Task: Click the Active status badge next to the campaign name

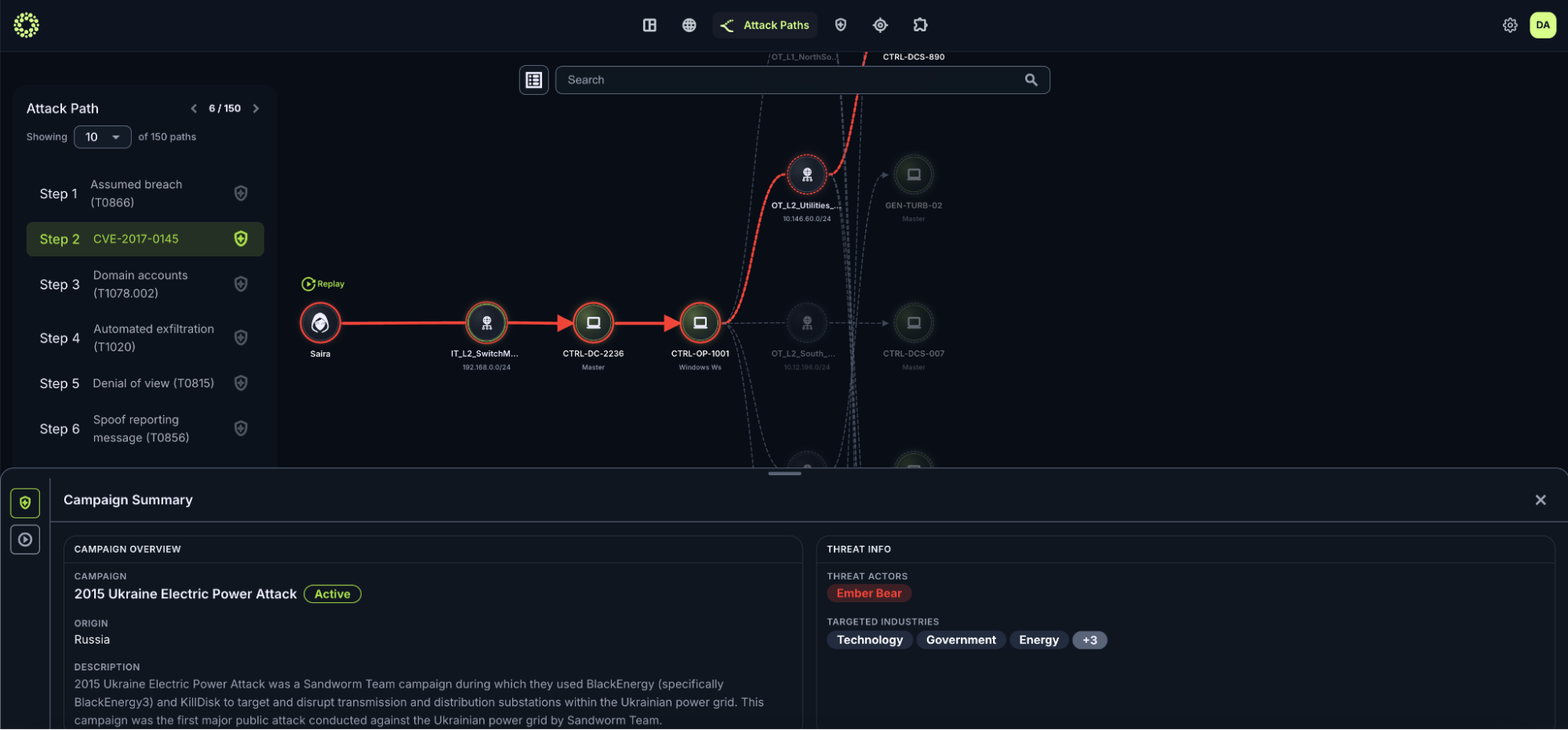Action: 332,594
